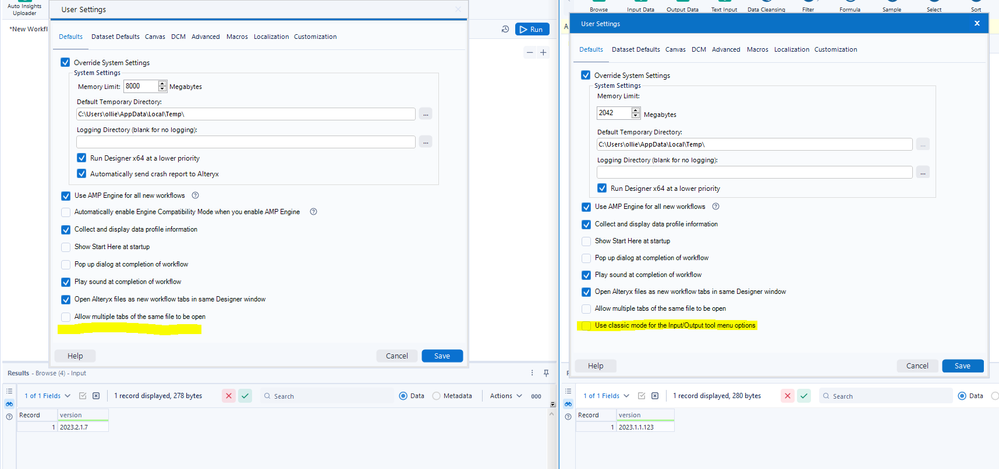Click Memory Limit stepper arrows in right dialog
This screenshot has width=999, height=469.
(635, 113)
